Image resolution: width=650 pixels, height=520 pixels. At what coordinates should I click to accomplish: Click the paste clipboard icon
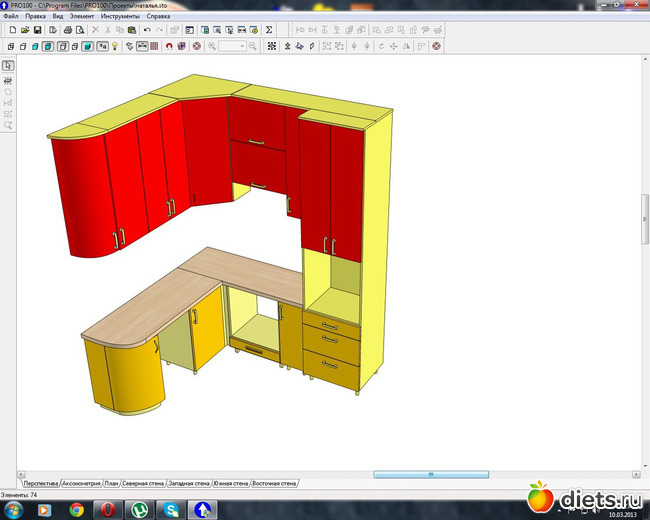(x=133, y=31)
